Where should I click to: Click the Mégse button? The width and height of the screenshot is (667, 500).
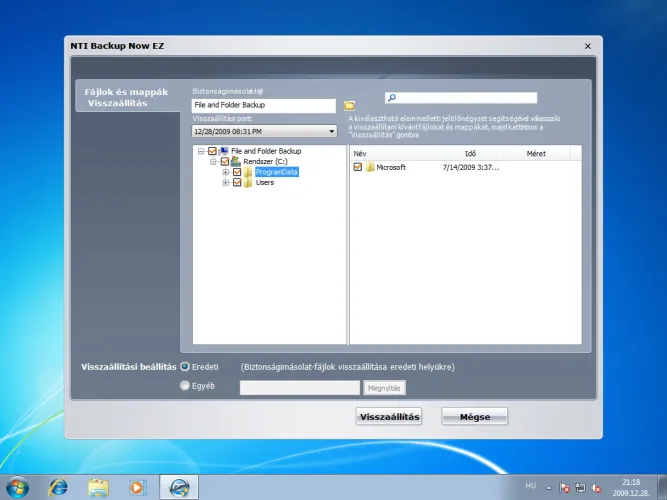(475, 417)
